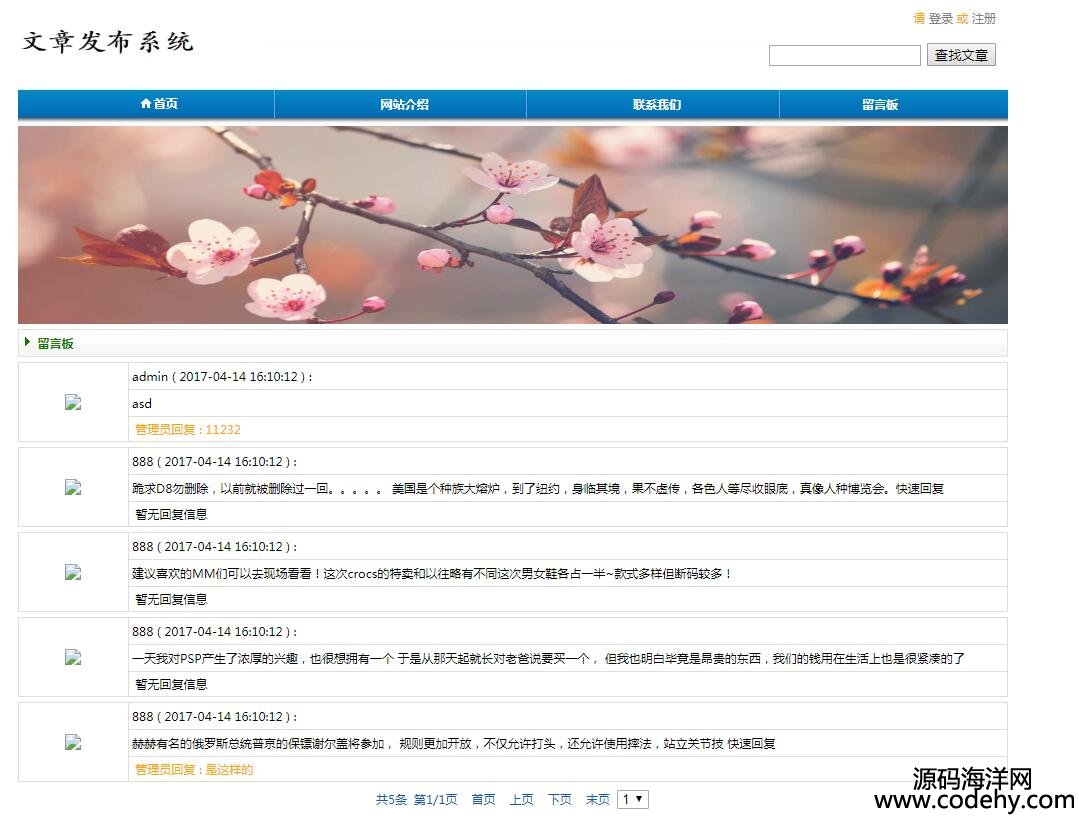
Task: Click the 下页 next page link
Action: point(559,799)
